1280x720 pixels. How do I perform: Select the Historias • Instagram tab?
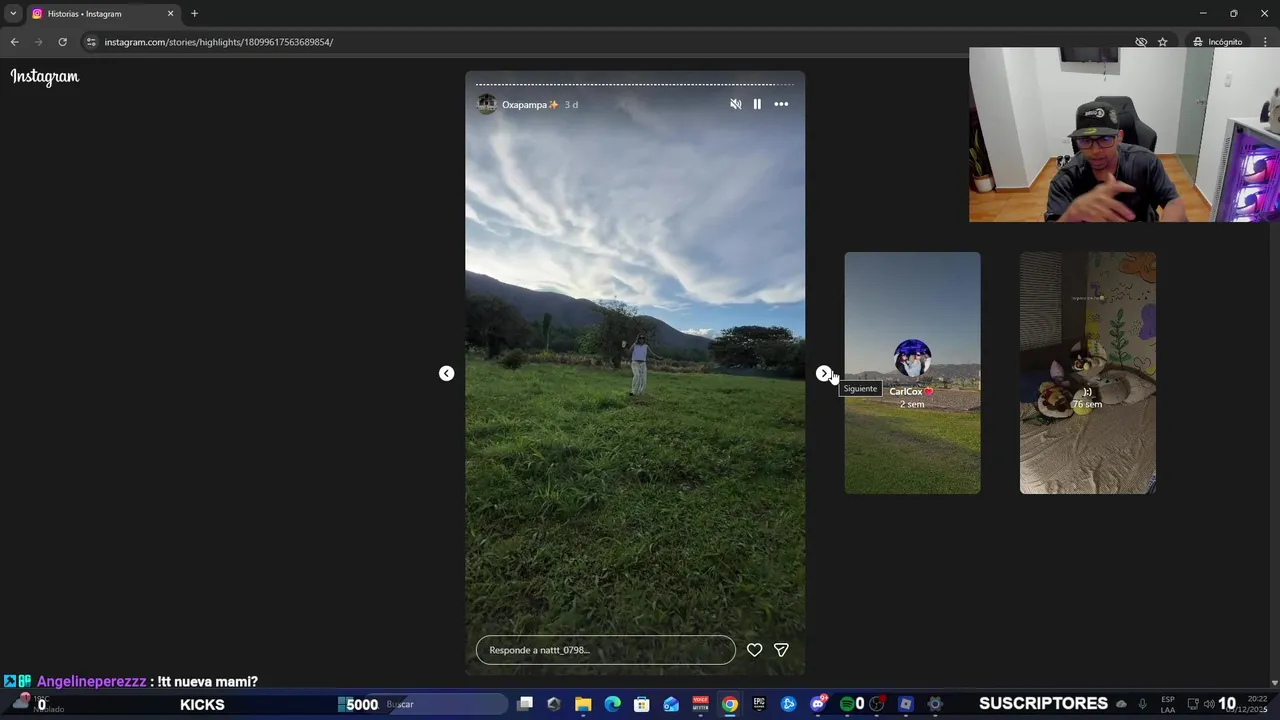pos(102,14)
